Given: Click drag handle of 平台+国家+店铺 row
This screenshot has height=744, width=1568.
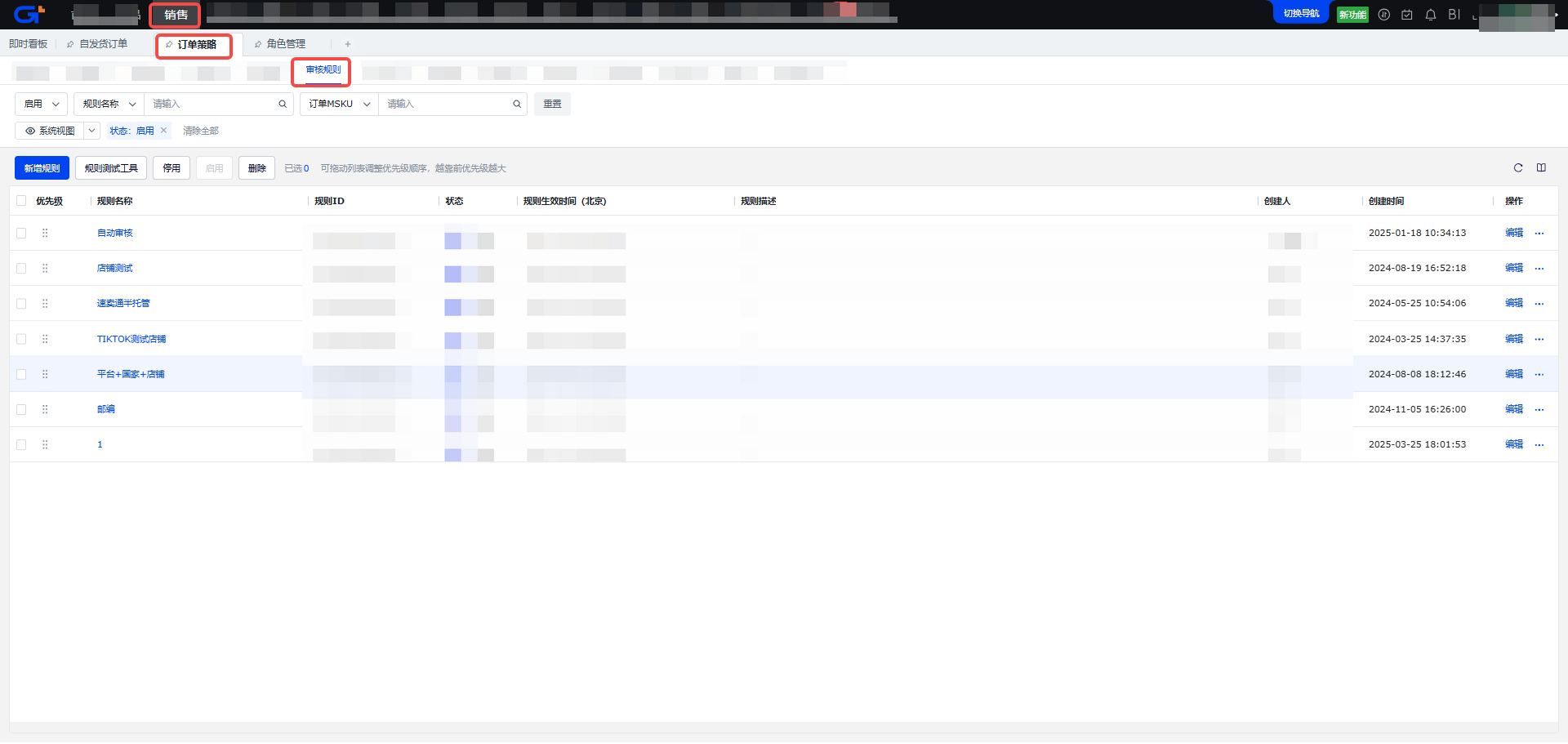Looking at the screenshot, I should pos(45,374).
